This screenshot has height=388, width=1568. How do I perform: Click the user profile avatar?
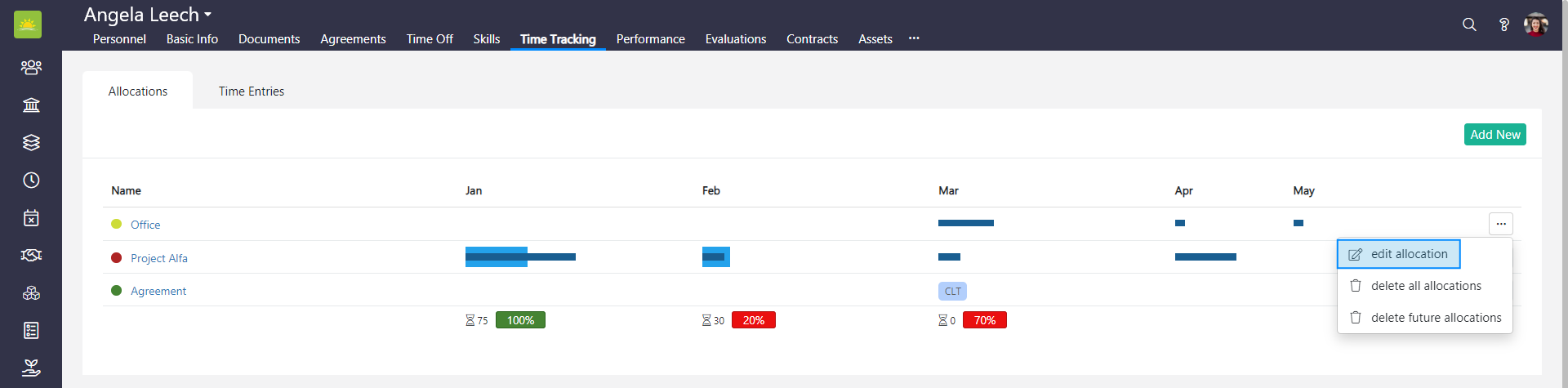(x=1535, y=25)
